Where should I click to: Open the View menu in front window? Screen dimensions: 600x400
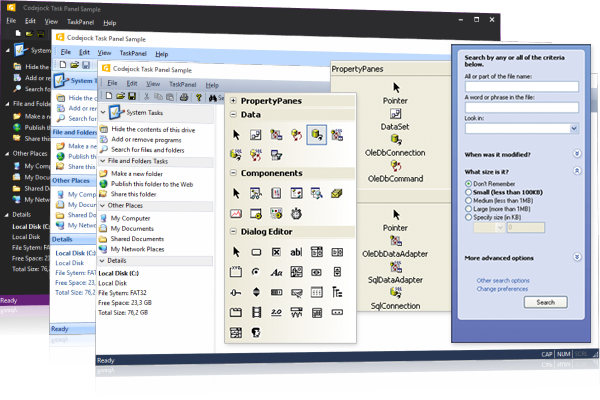pos(153,84)
